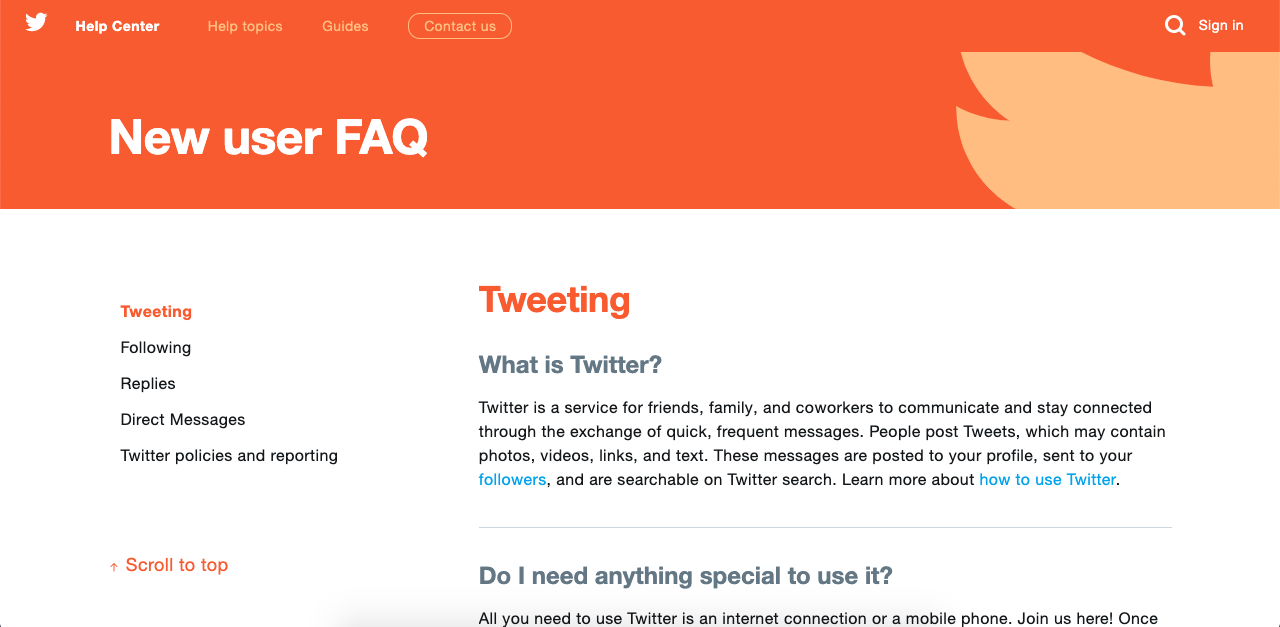Click Scroll to top link
The height and width of the screenshot is (627, 1280).
[x=169, y=565]
